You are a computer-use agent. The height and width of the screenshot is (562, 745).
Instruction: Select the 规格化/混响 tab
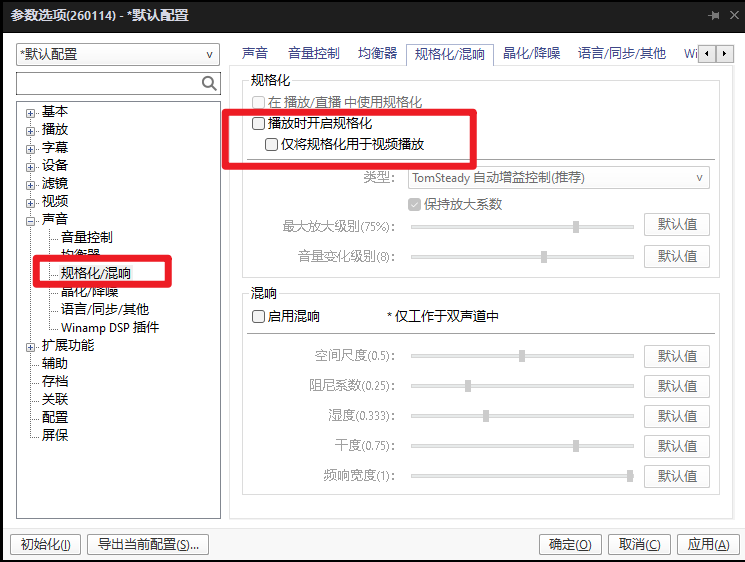[x=449, y=54]
